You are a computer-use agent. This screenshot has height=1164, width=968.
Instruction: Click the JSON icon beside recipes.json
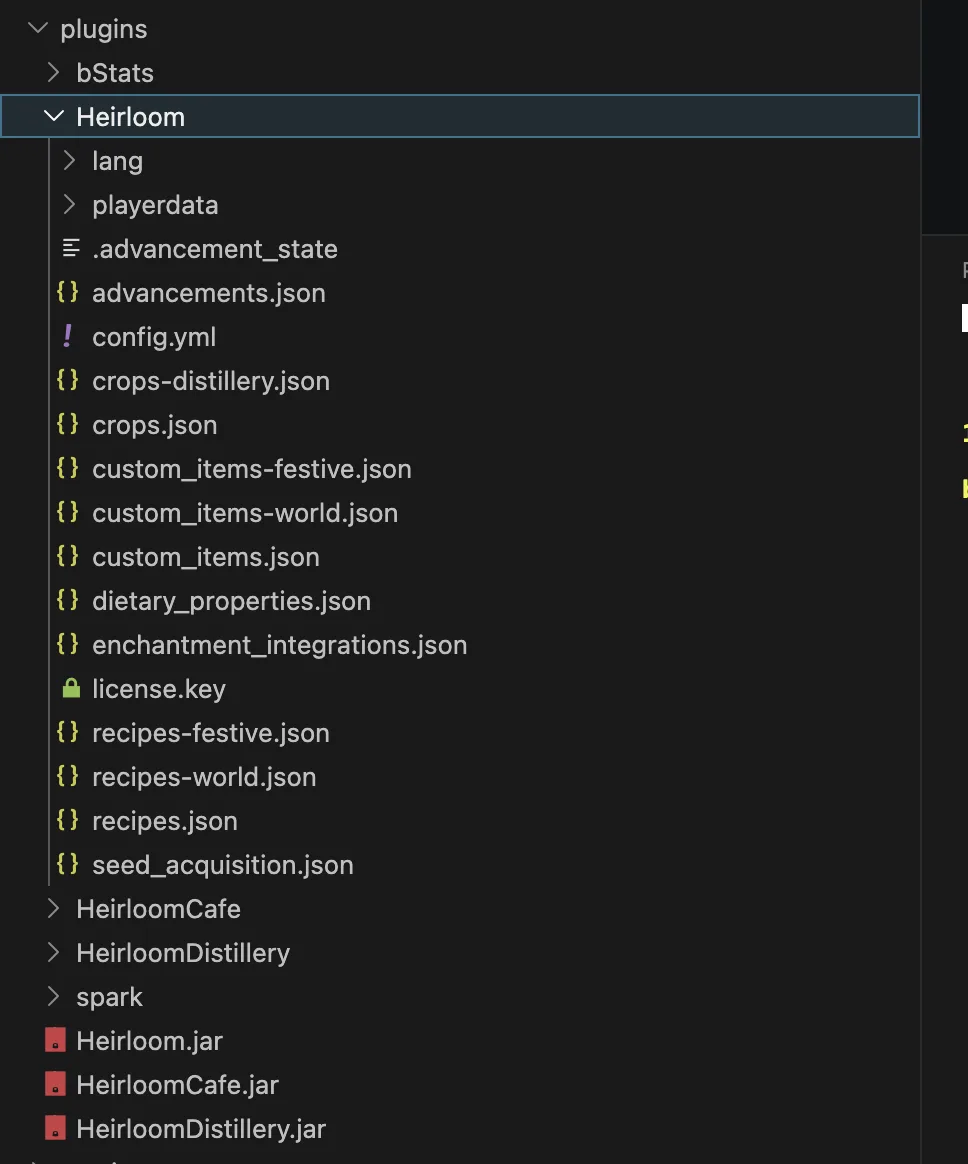68,820
